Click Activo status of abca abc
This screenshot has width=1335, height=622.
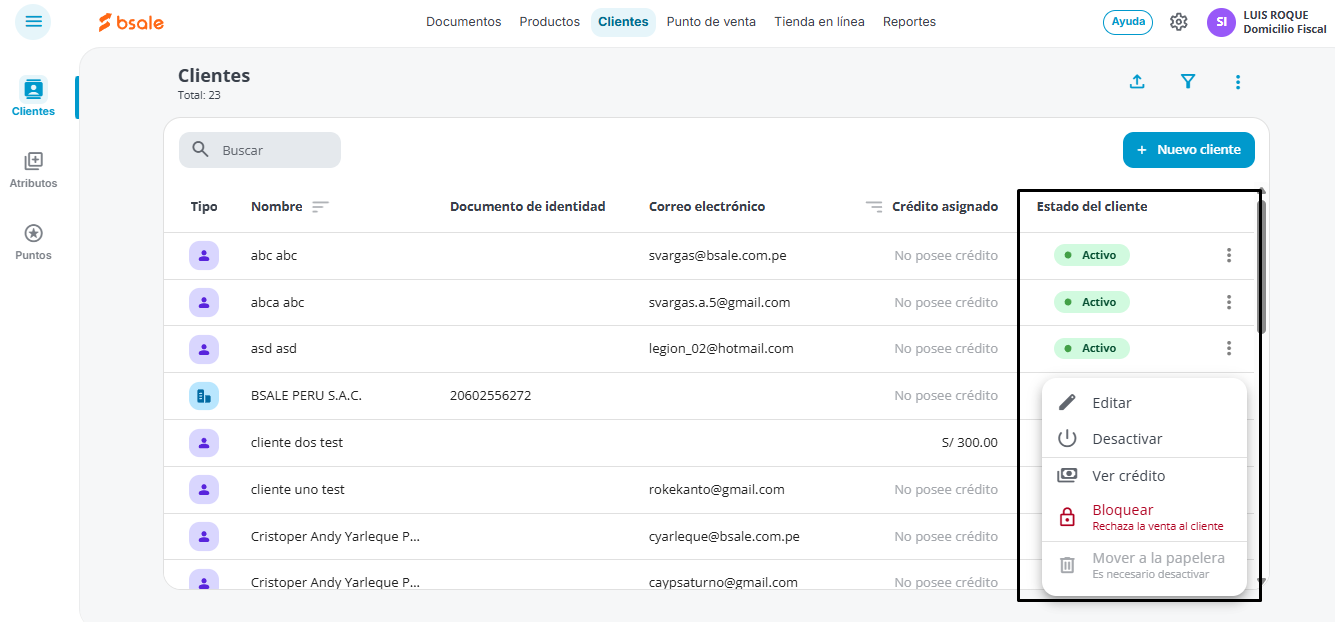1091,302
